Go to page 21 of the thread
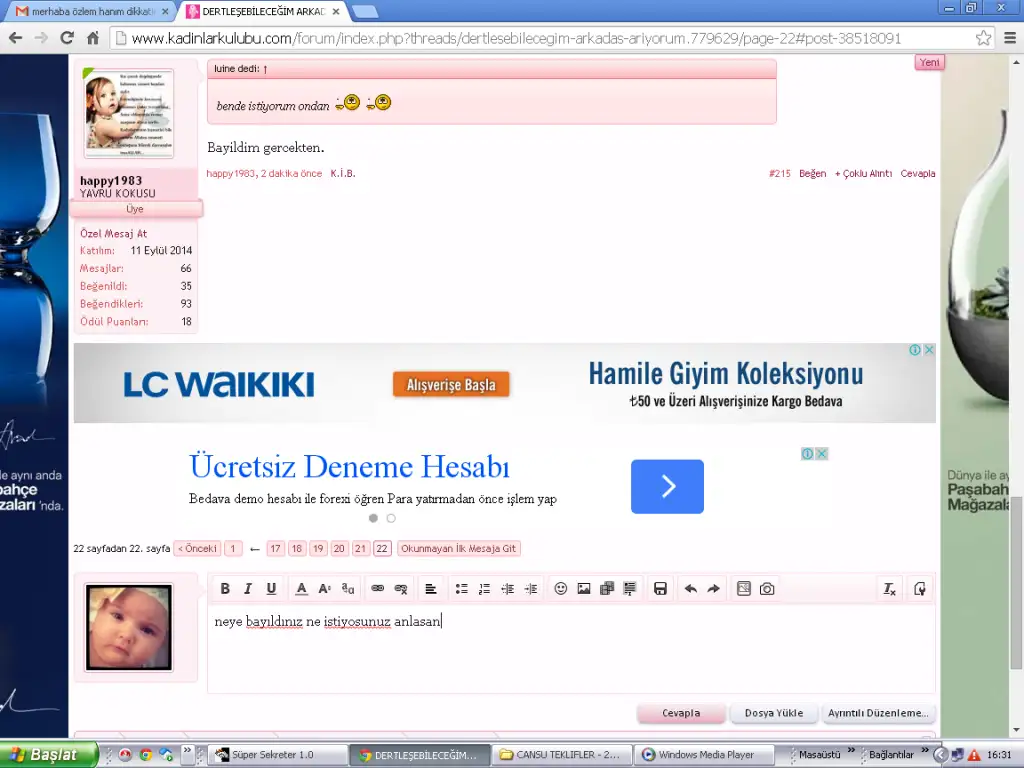 point(361,549)
